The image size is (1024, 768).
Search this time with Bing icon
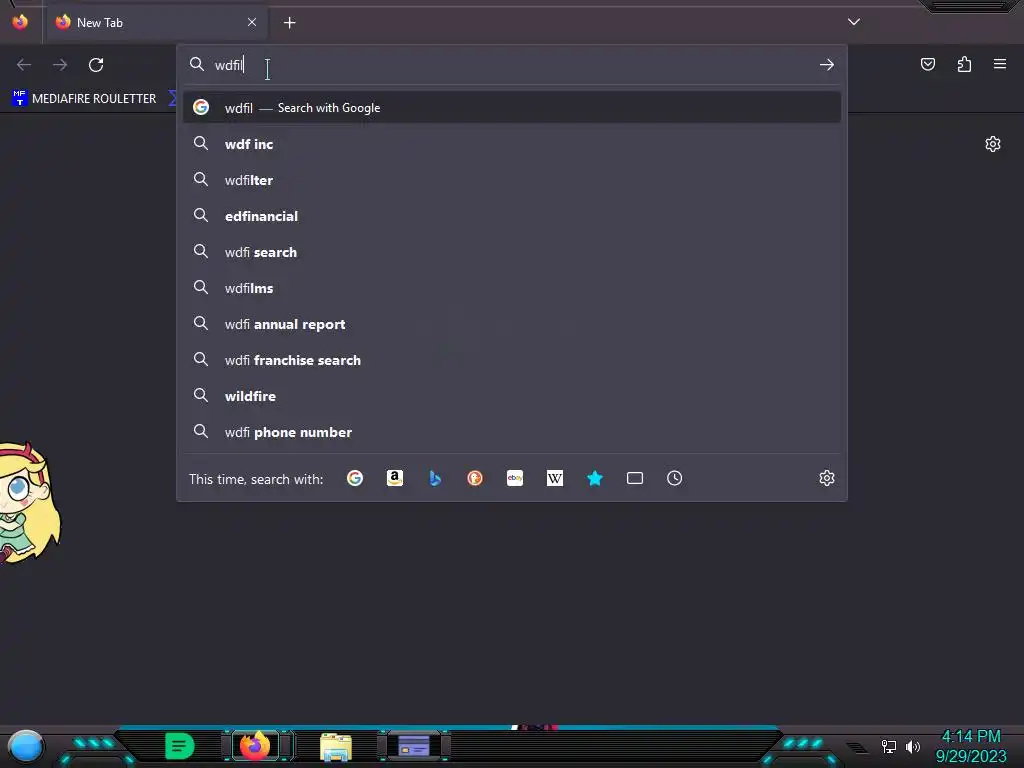[435, 479]
